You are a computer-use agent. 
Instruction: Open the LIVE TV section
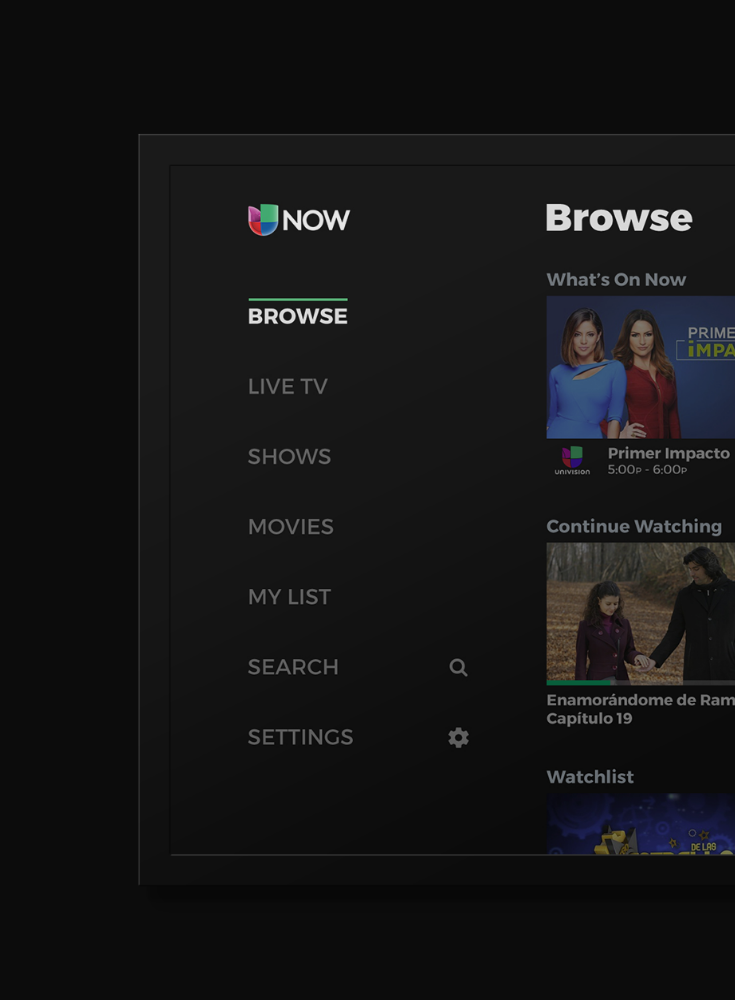(x=287, y=387)
